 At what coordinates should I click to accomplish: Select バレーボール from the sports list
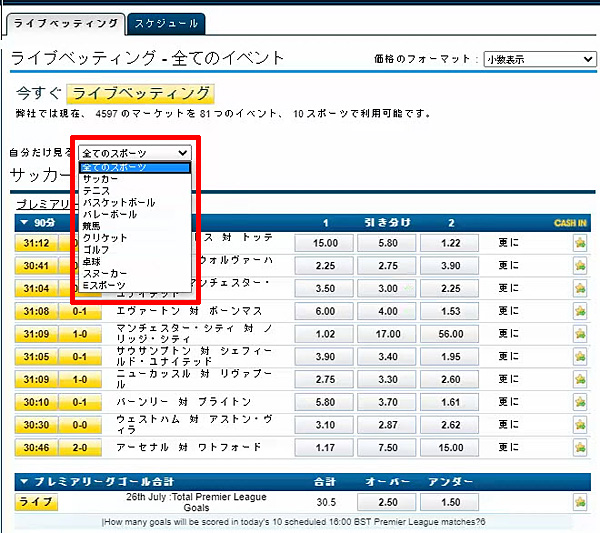point(135,214)
